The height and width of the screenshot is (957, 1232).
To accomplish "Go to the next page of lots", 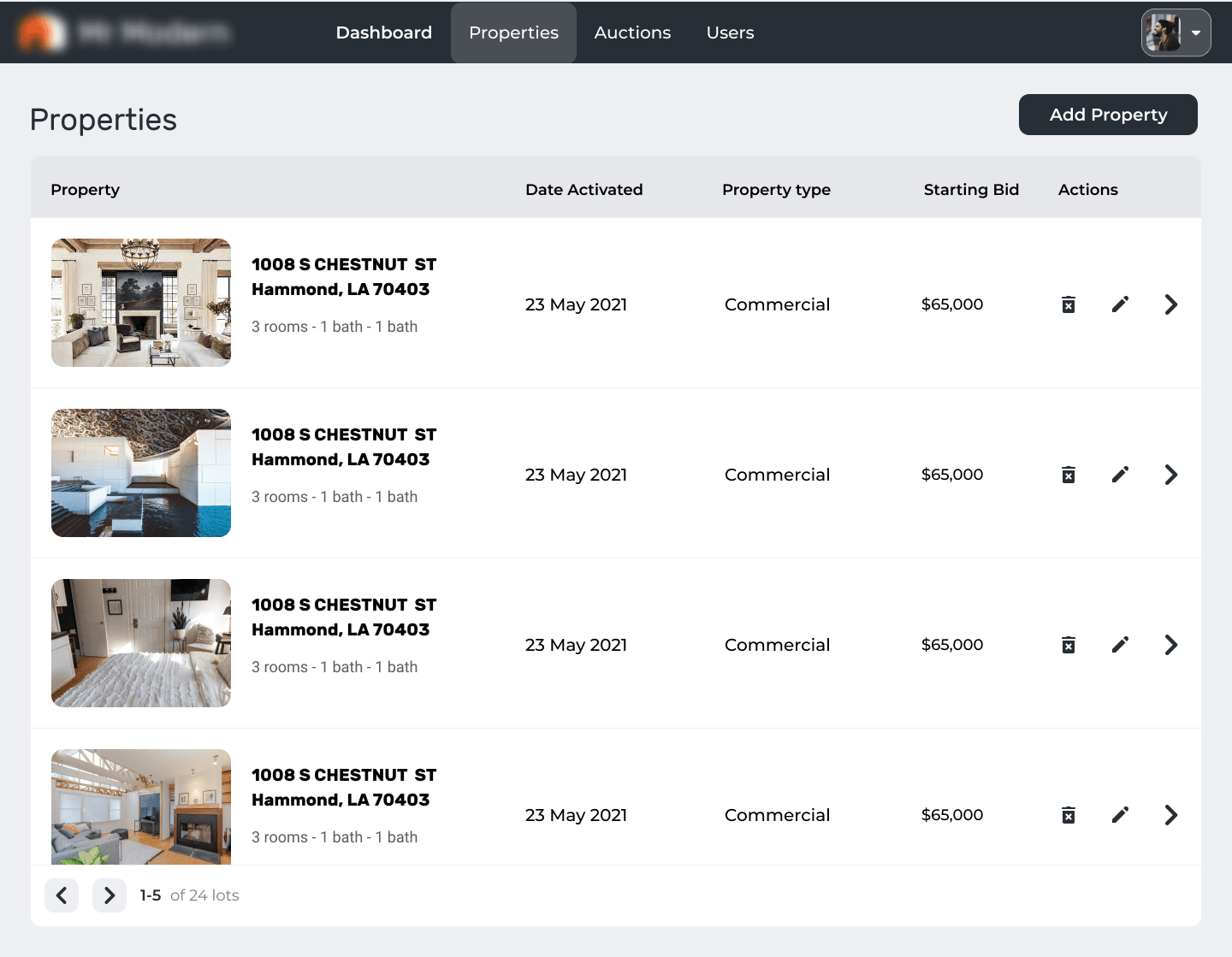I will [x=110, y=895].
